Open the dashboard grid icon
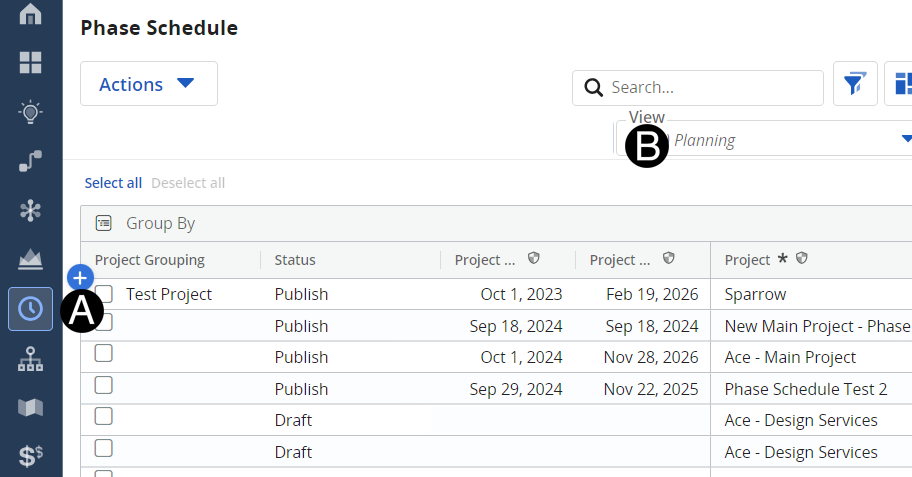This screenshot has height=477, width=912. tap(31, 63)
